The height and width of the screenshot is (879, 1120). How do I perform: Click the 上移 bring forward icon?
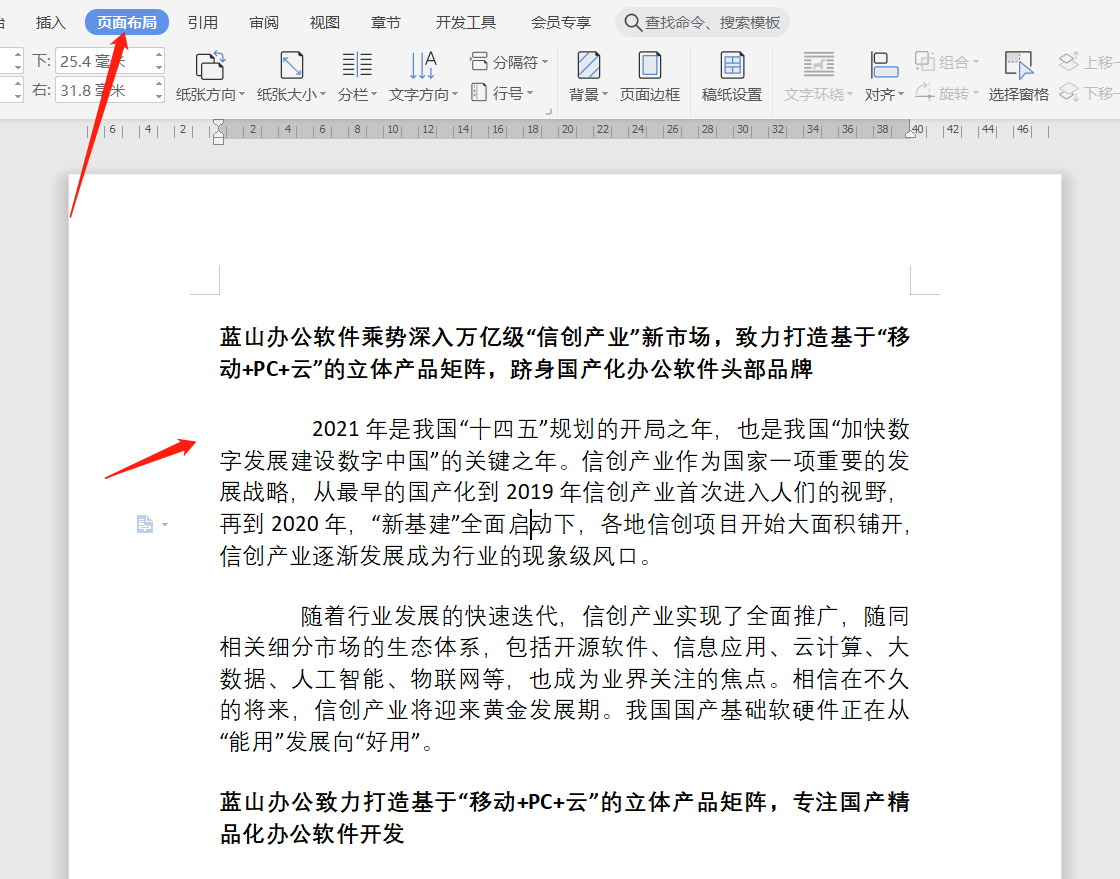click(1069, 61)
